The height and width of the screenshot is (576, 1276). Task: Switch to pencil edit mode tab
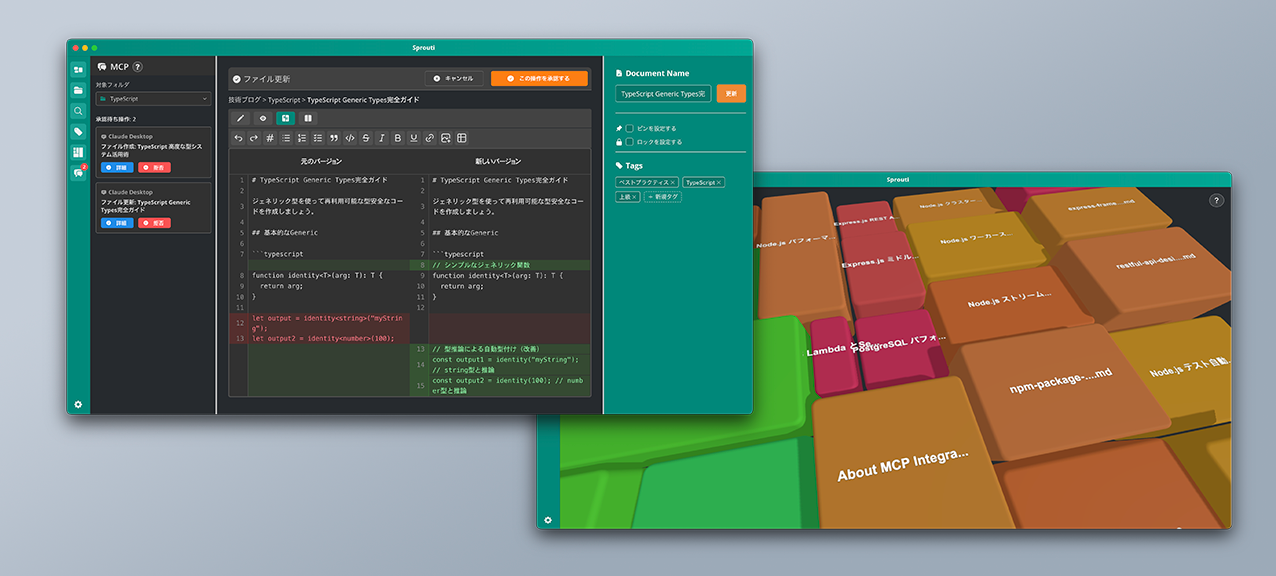(240, 118)
